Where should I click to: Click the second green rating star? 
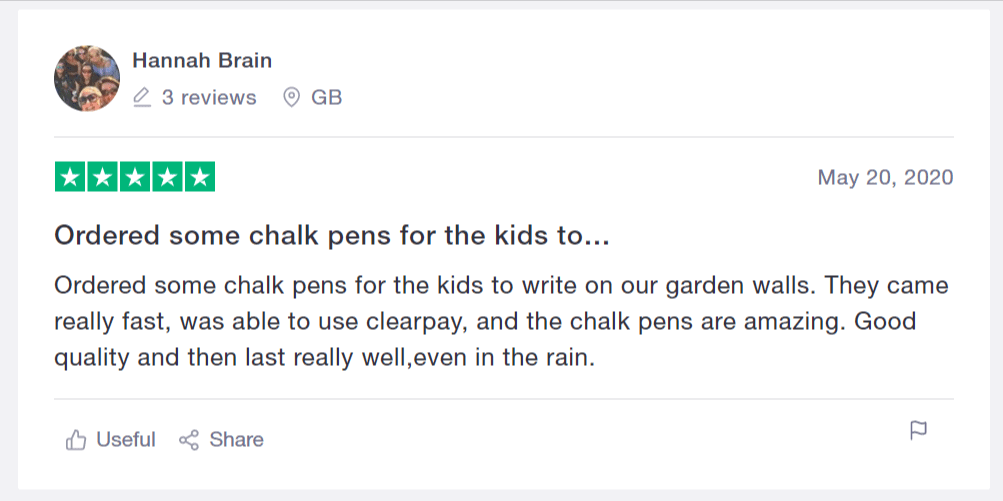pos(102,177)
